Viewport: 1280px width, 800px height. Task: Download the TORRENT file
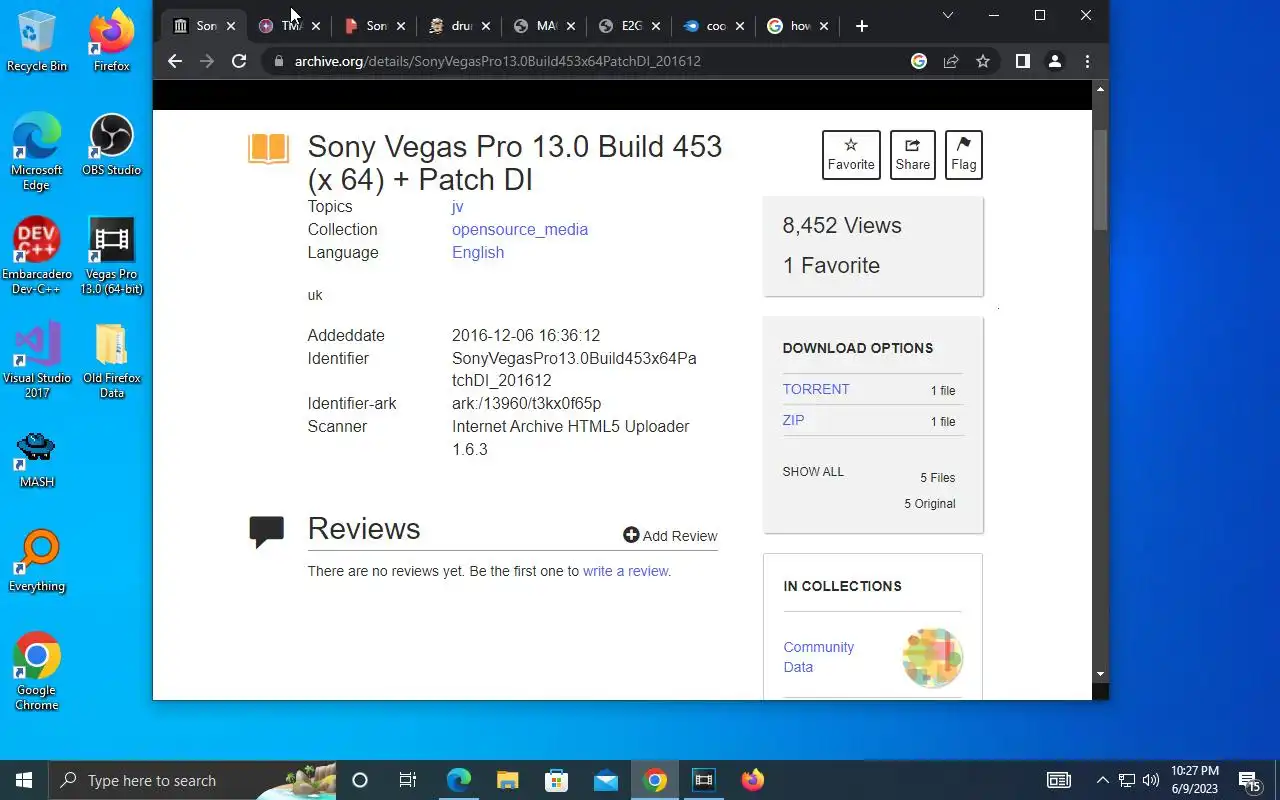click(816, 389)
